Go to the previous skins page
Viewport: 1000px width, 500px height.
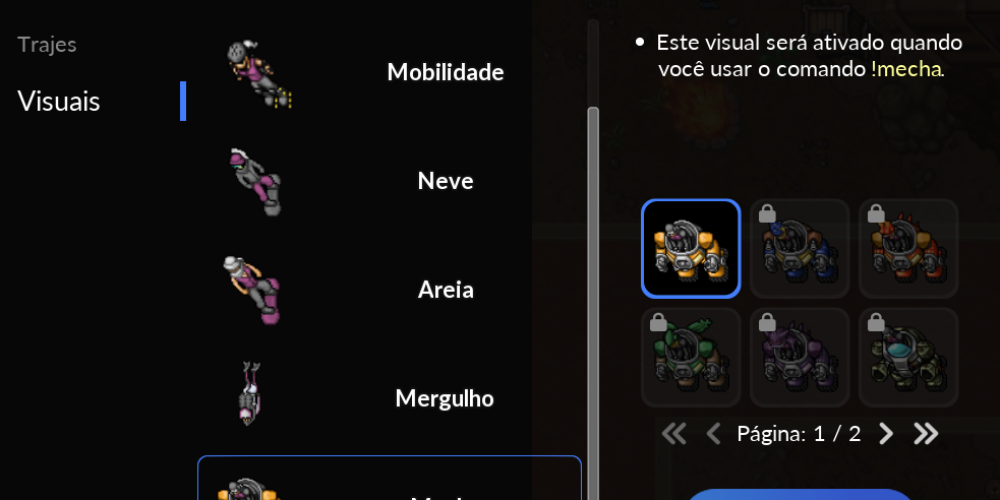(714, 434)
